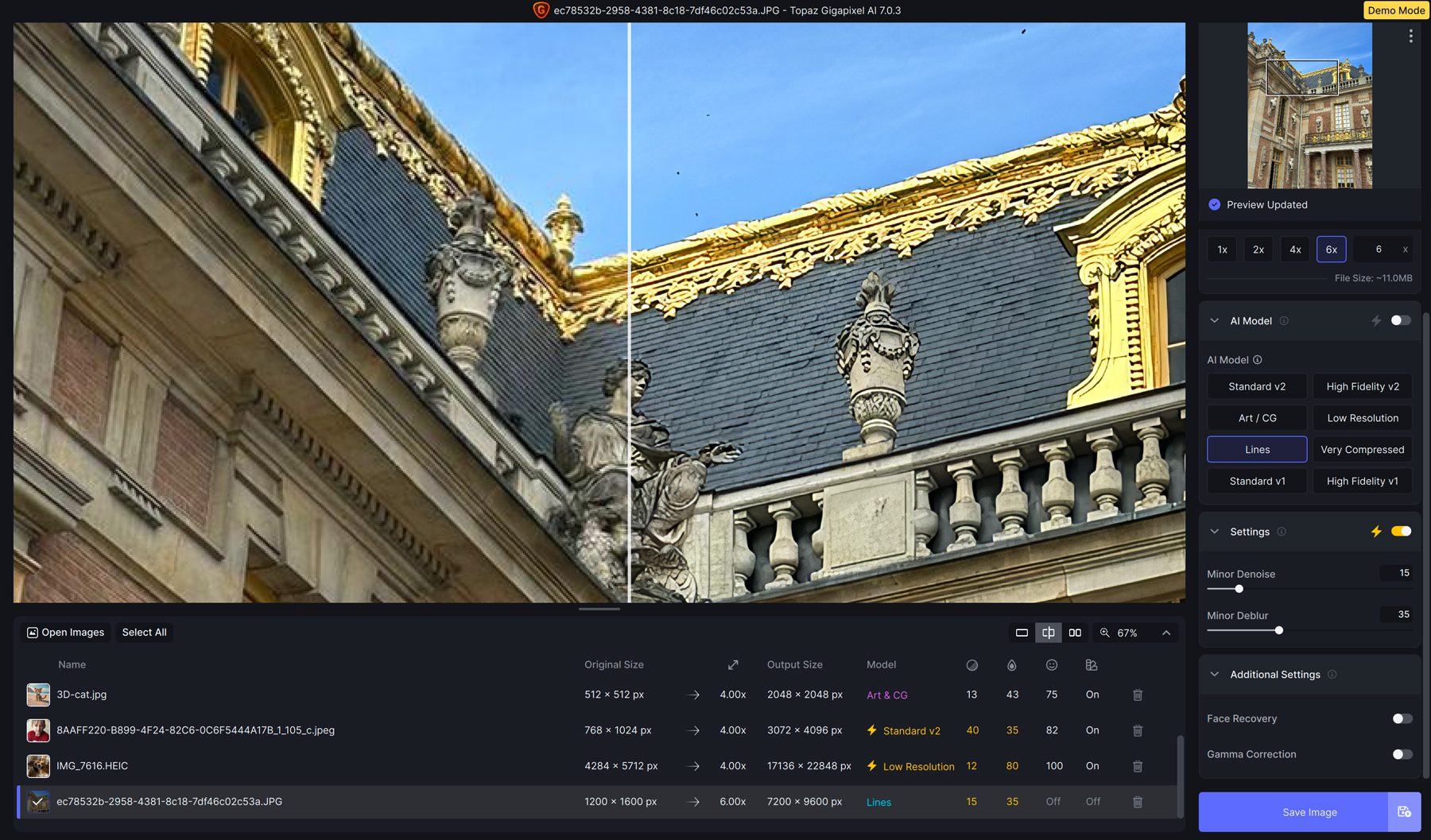Choose the Very Compressed AI model
This screenshot has height=840, width=1431.
click(1362, 450)
